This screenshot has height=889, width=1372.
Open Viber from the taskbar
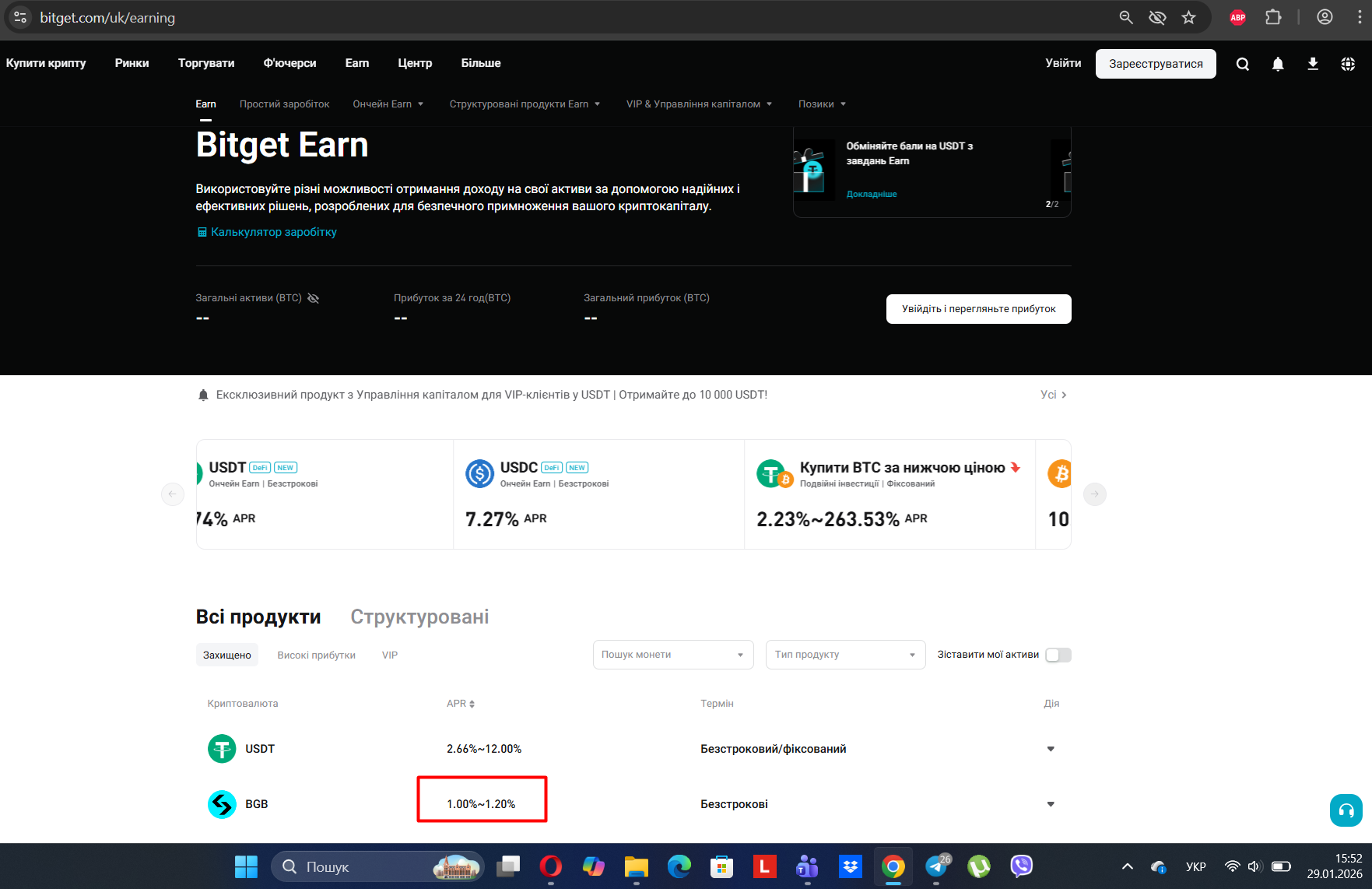pyautogui.click(x=1021, y=866)
